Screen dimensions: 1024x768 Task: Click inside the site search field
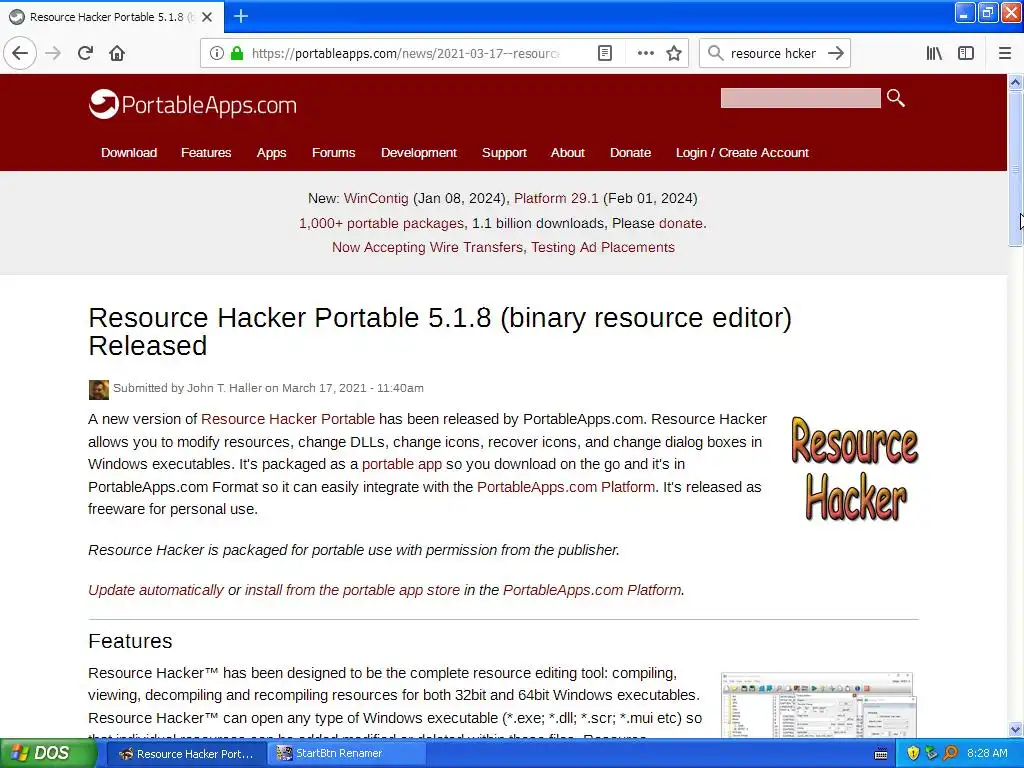(800, 98)
